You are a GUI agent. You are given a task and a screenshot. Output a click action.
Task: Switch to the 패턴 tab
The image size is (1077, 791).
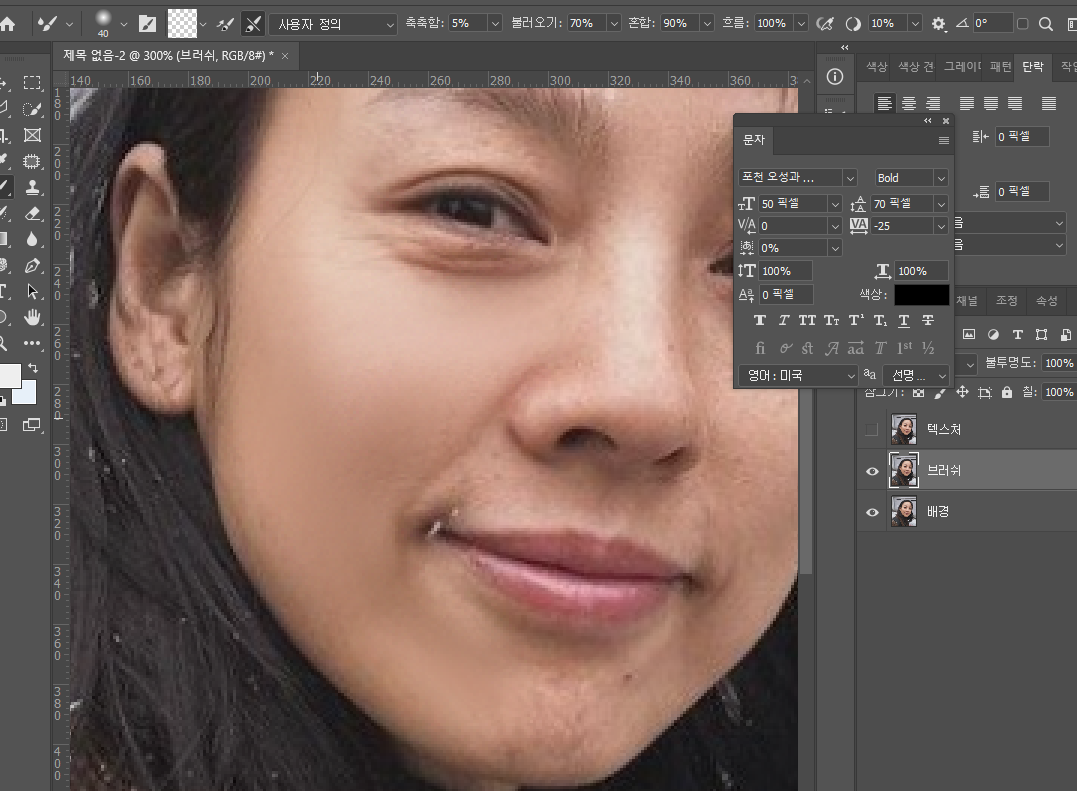pyautogui.click(x=1000, y=67)
